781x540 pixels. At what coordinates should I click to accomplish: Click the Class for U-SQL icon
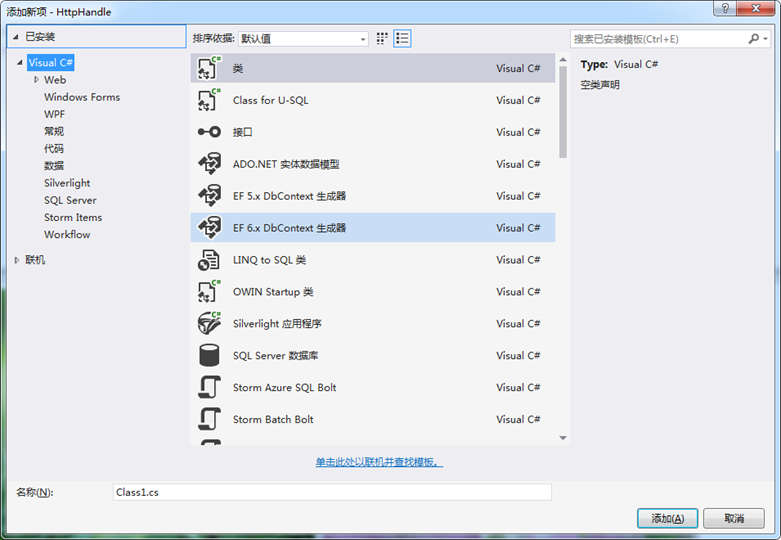[x=209, y=100]
